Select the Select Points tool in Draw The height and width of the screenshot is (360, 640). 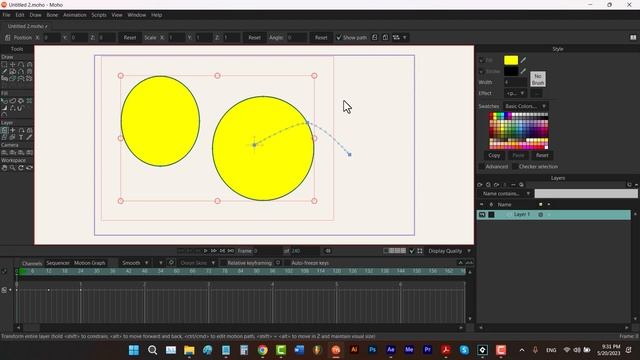(x=4, y=64)
